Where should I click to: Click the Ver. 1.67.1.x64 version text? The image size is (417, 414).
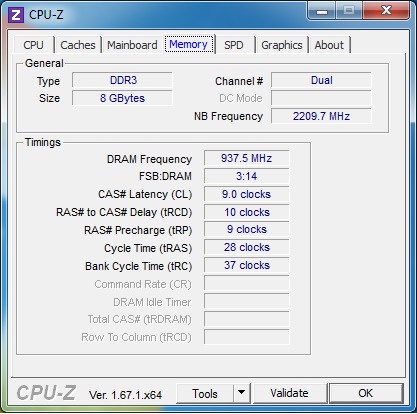point(125,395)
